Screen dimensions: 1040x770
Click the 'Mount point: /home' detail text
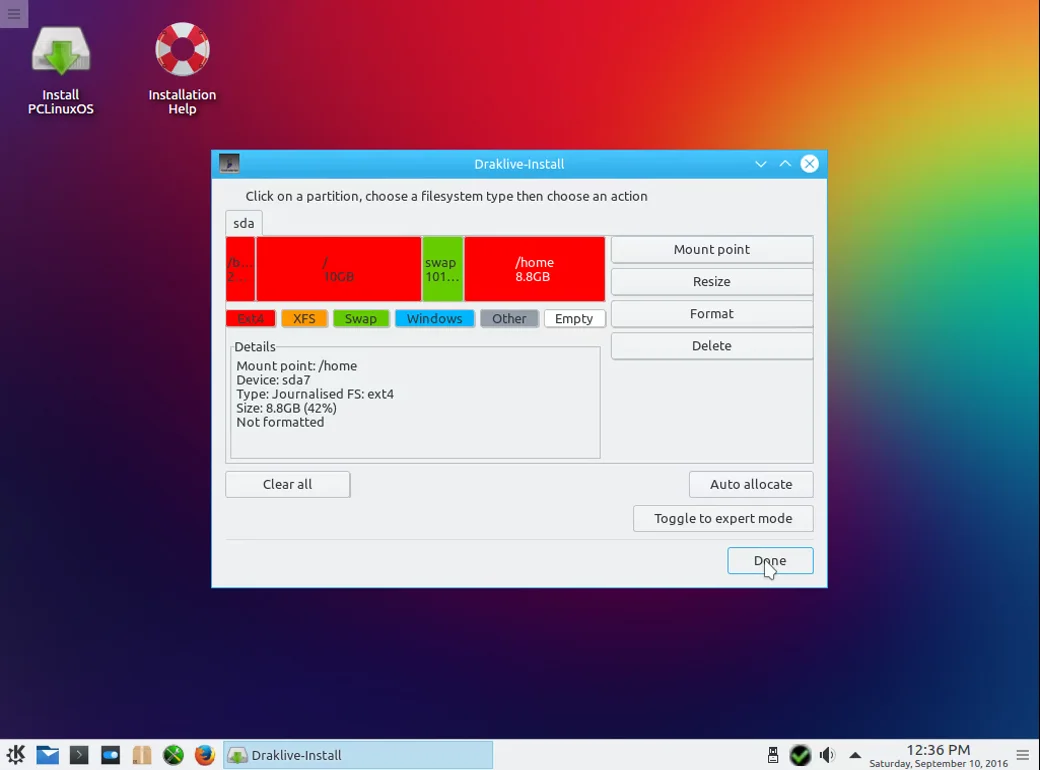pos(296,366)
